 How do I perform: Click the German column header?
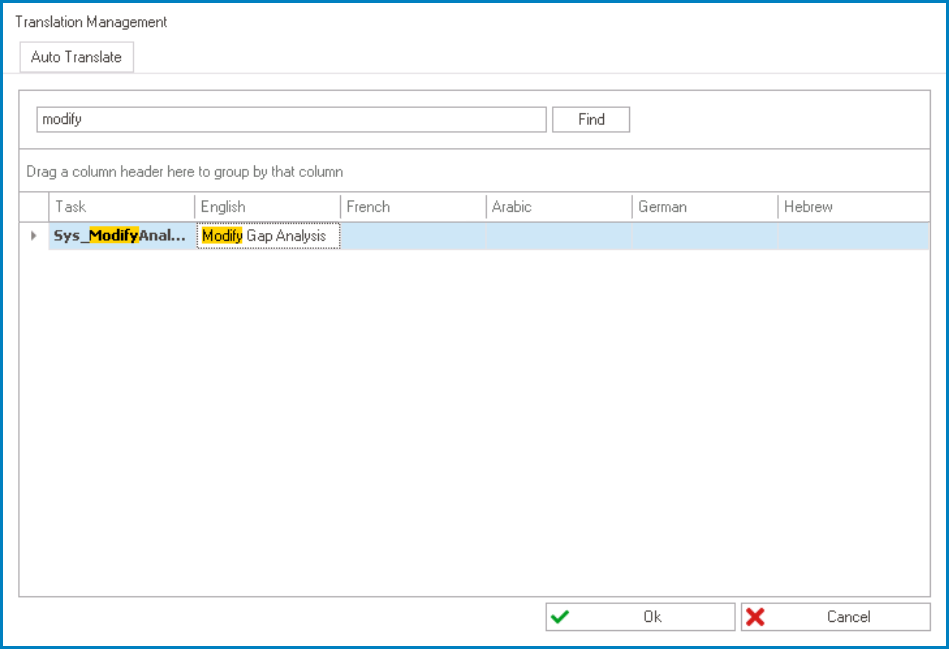[705, 207]
